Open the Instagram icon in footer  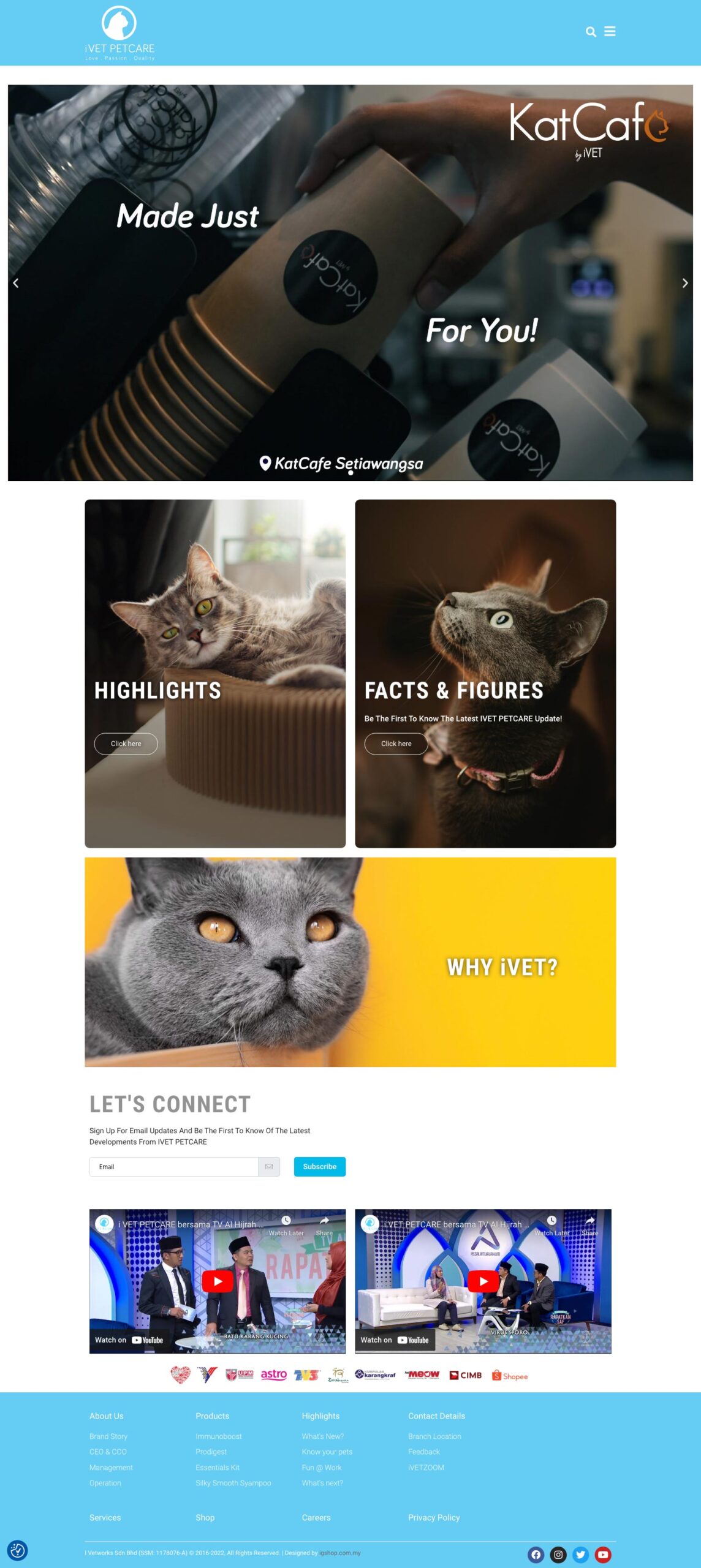tap(558, 1555)
